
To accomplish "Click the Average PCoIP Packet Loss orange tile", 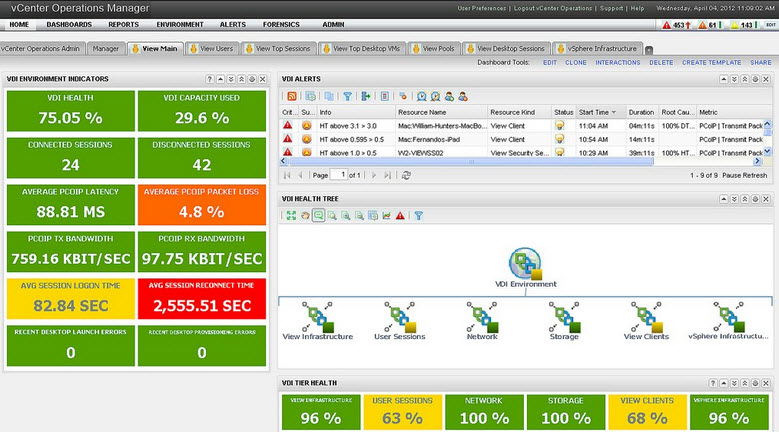I will coord(202,205).
